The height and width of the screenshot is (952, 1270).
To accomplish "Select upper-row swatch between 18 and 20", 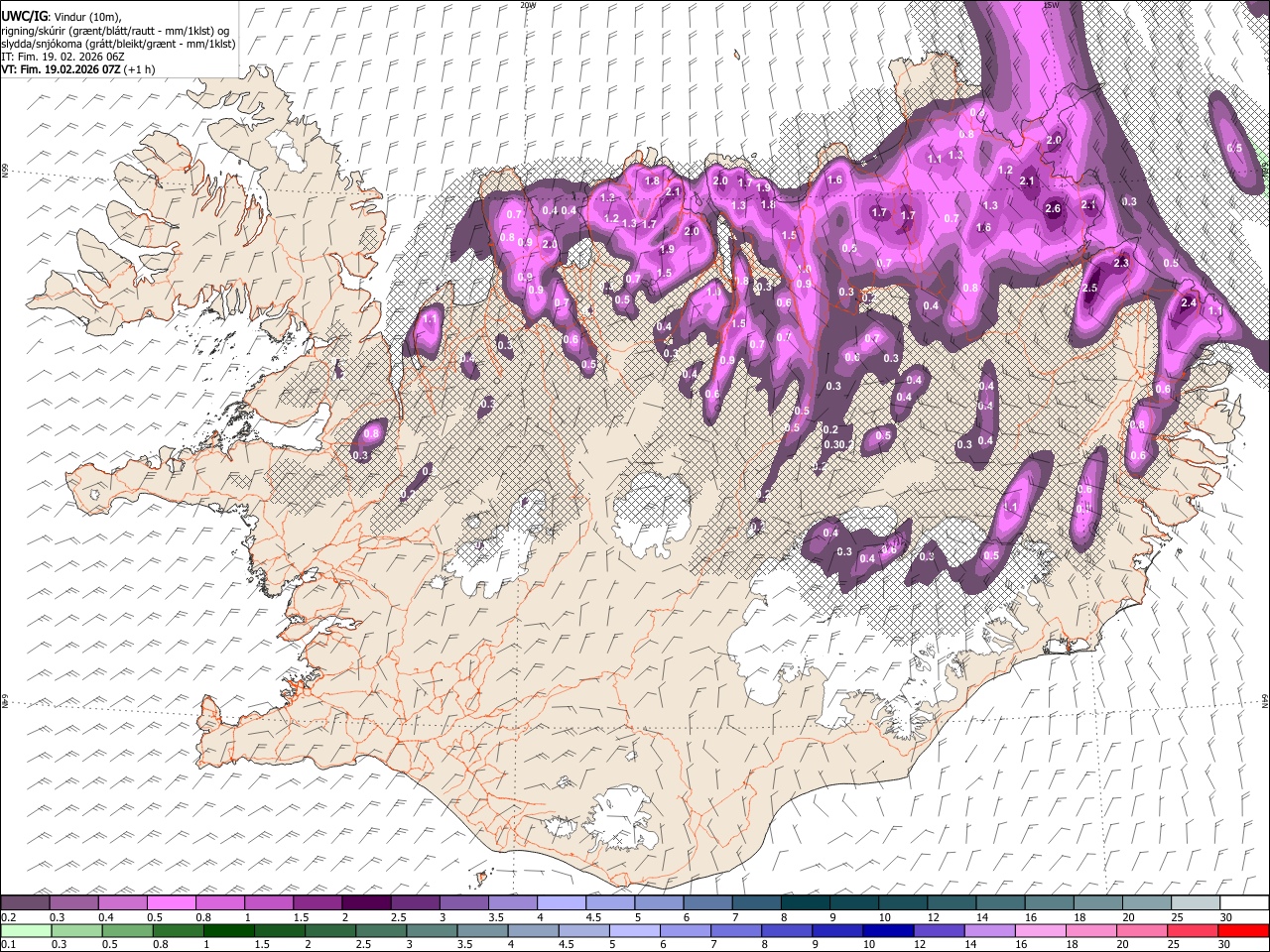I will (x=1097, y=903).
